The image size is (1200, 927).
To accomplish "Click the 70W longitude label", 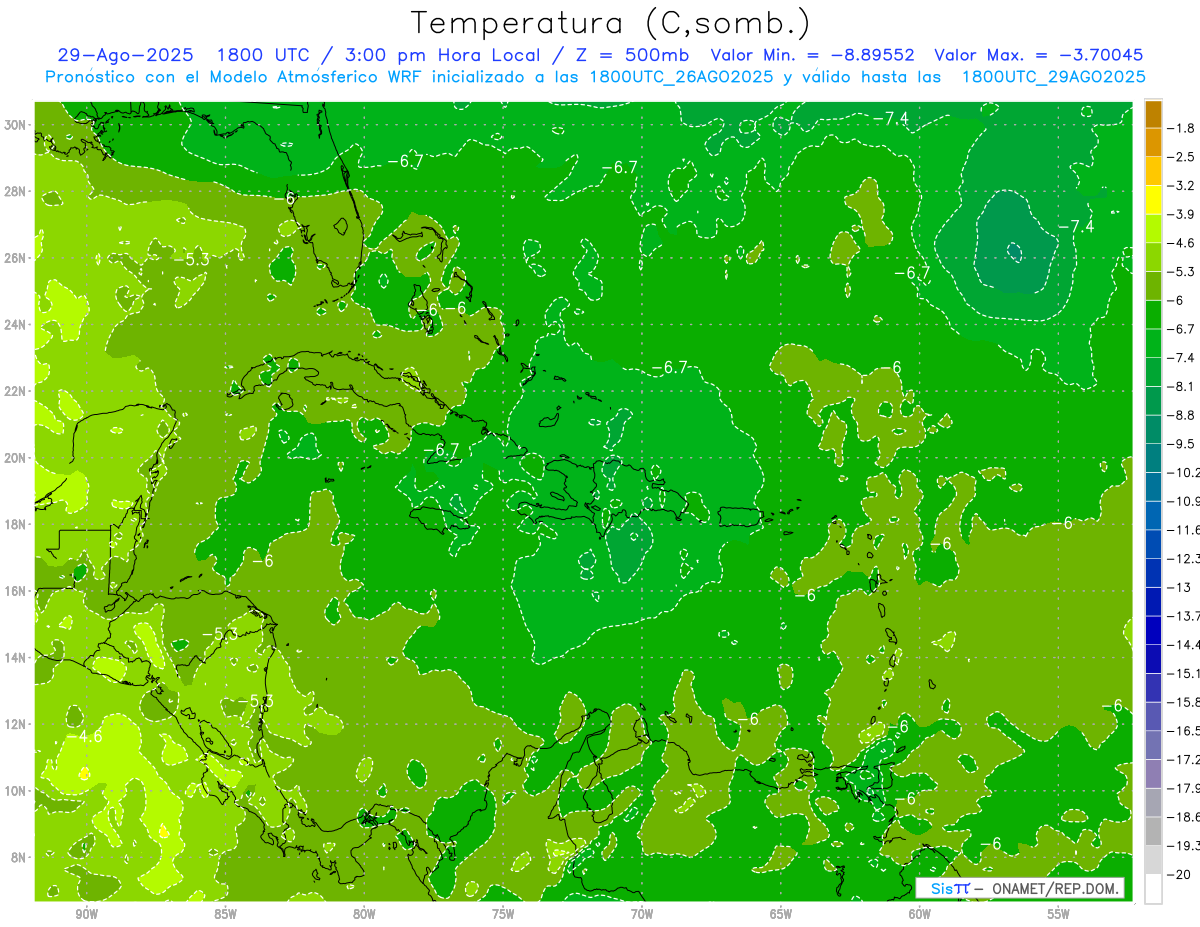I will point(642,915).
